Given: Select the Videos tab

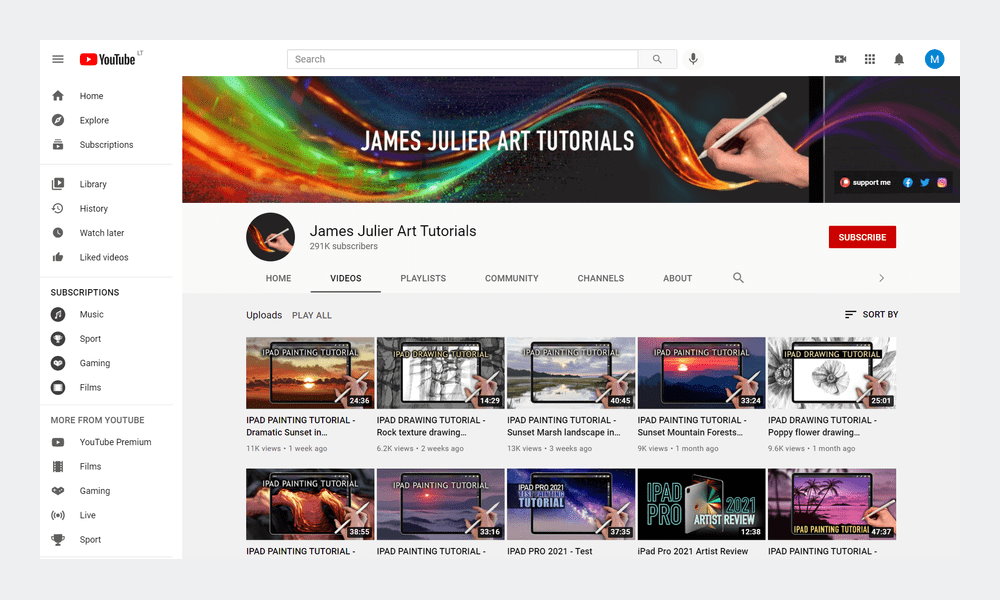Looking at the screenshot, I should tap(346, 278).
